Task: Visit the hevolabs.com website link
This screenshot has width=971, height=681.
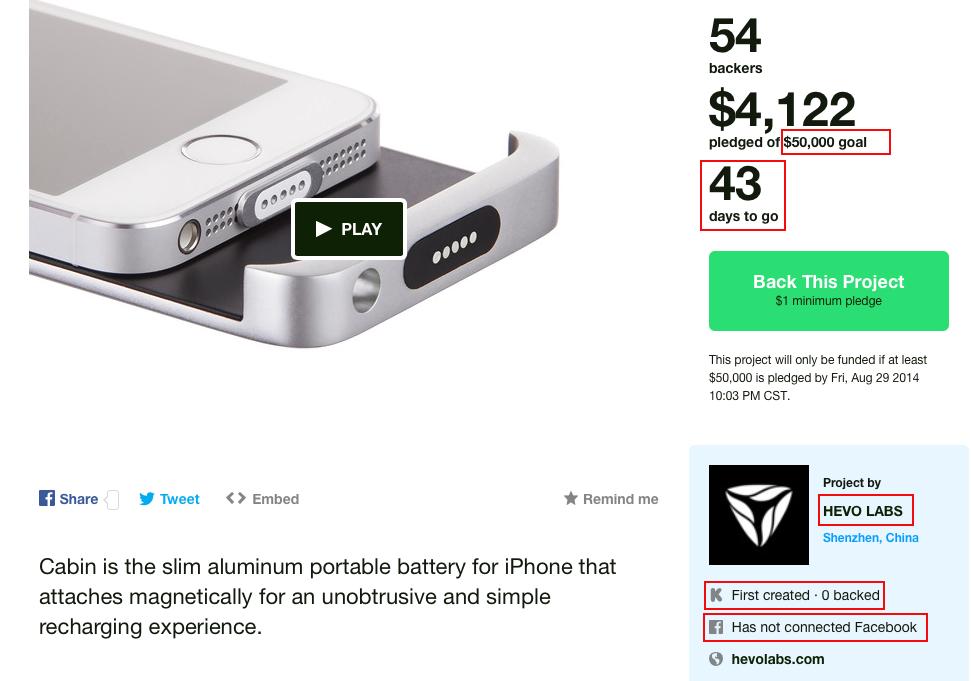Action: click(x=777, y=659)
